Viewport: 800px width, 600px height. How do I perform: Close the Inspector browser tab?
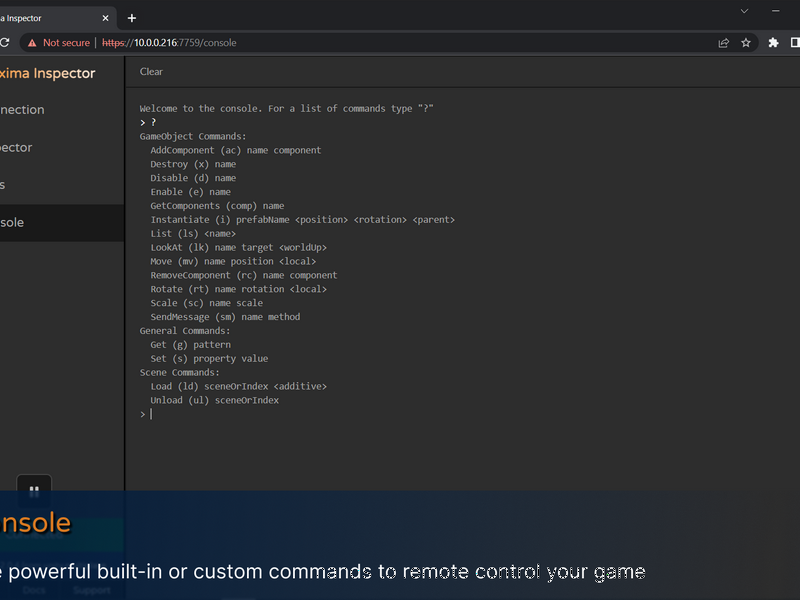point(105,18)
